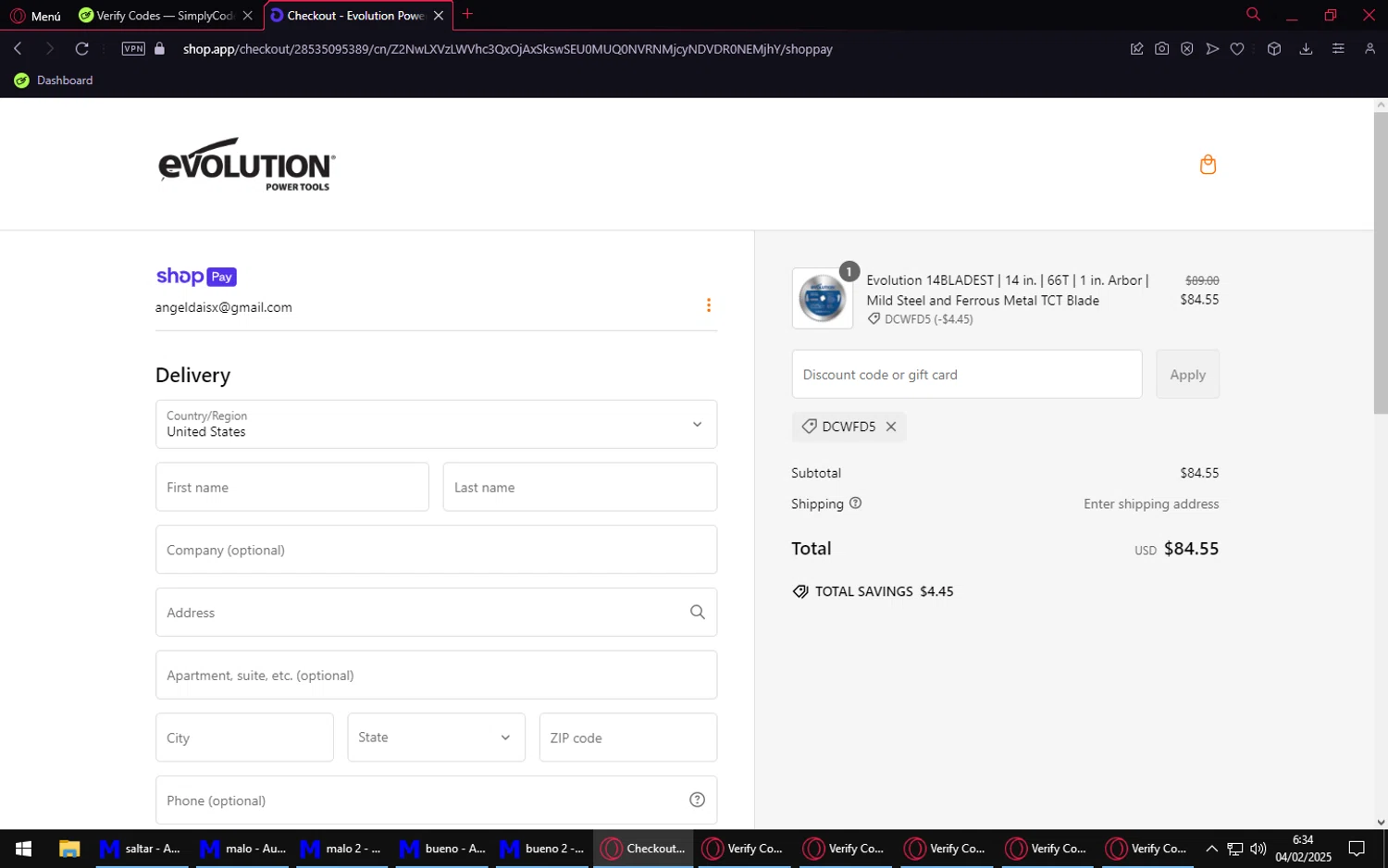Focus the City input
Screen dimensions: 1388x868
click(244, 738)
